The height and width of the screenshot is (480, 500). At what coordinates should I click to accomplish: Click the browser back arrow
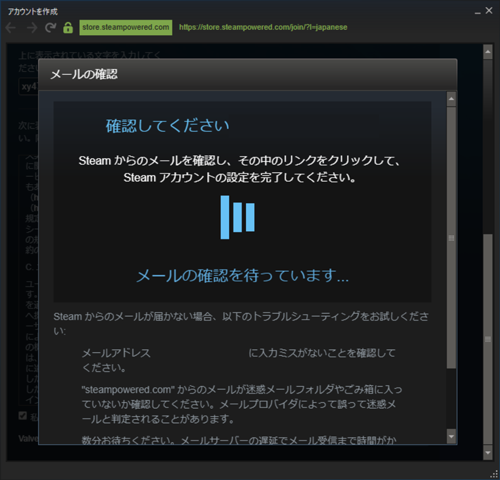[11, 28]
